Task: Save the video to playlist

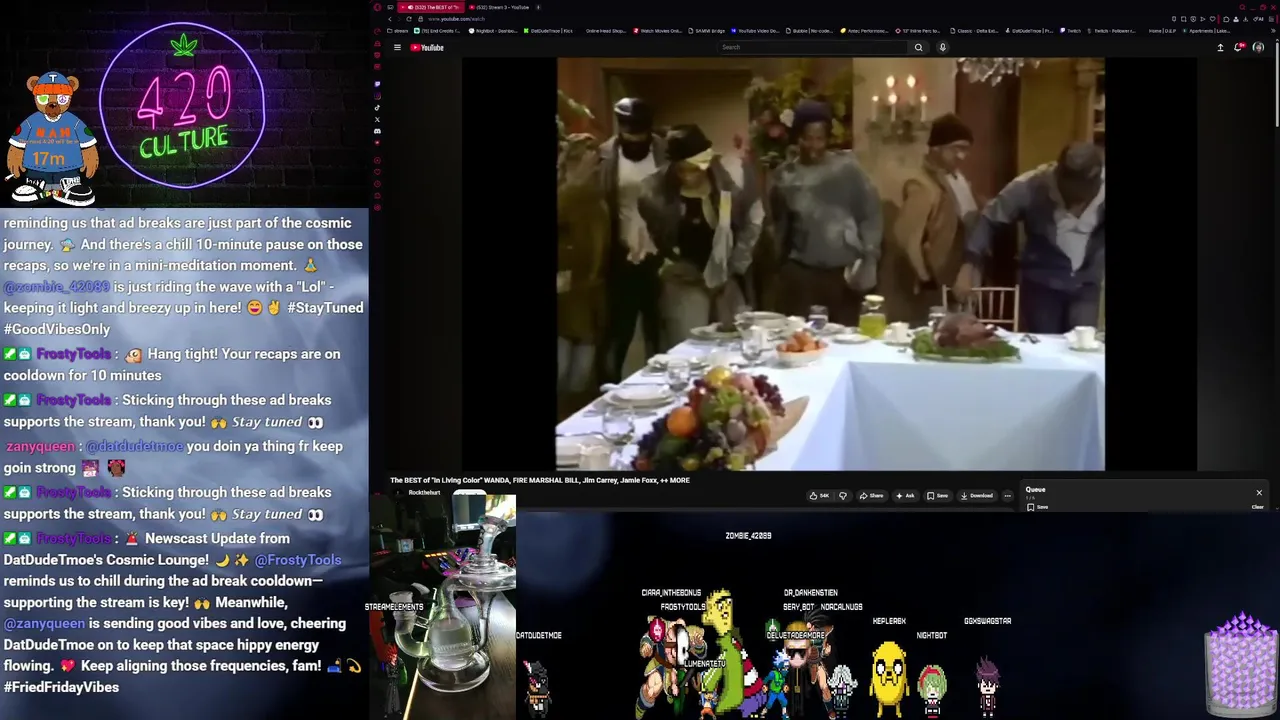Action: (x=937, y=495)
